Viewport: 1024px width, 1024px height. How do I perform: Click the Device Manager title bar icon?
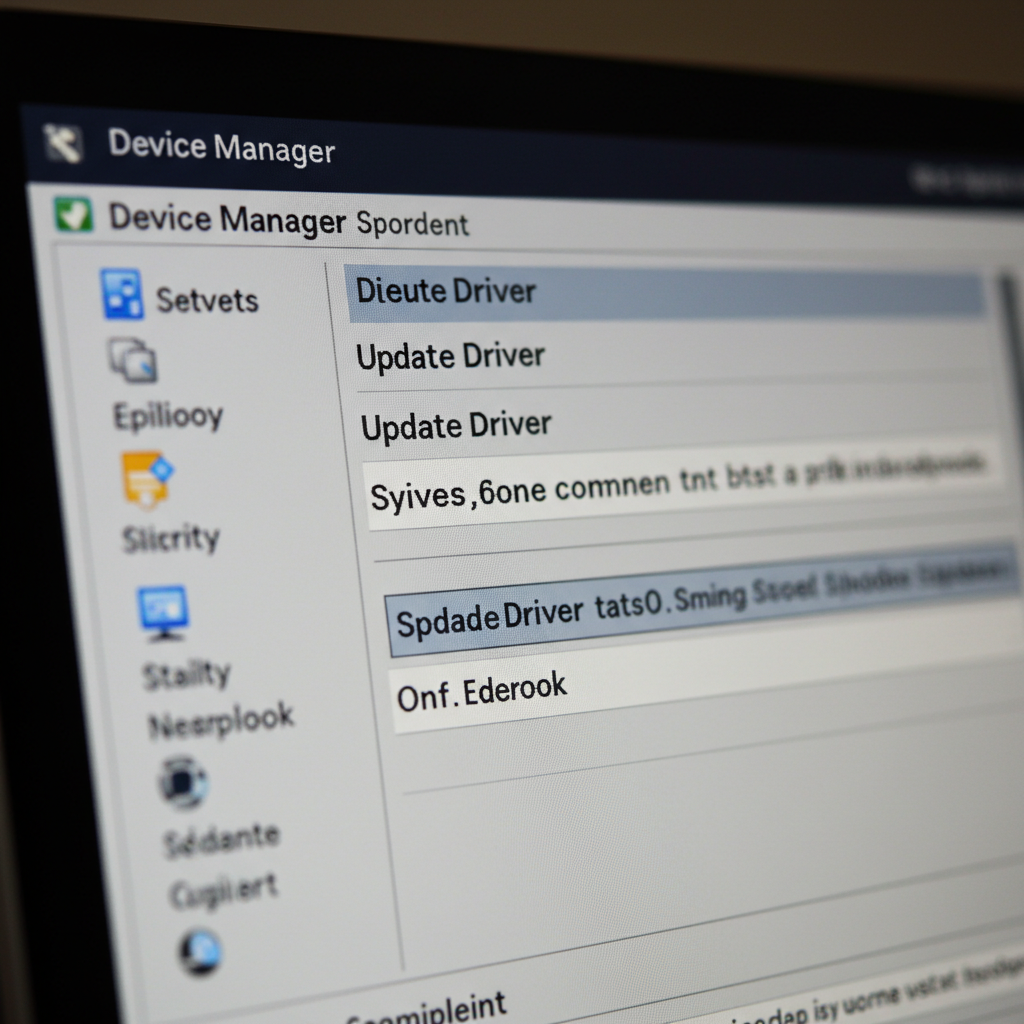[63, 143]
